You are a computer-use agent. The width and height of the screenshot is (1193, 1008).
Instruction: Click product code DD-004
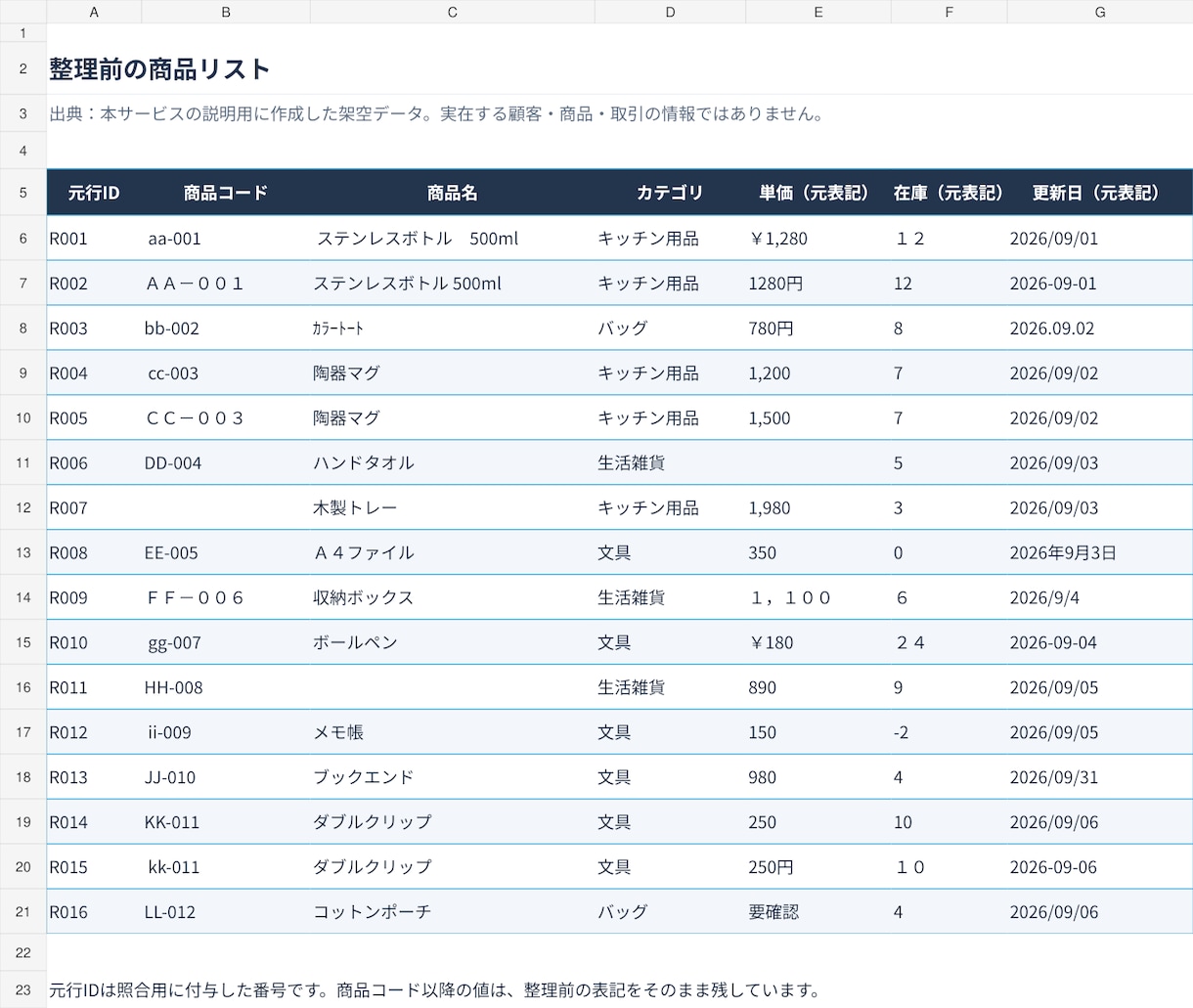(x=226, y=462)
